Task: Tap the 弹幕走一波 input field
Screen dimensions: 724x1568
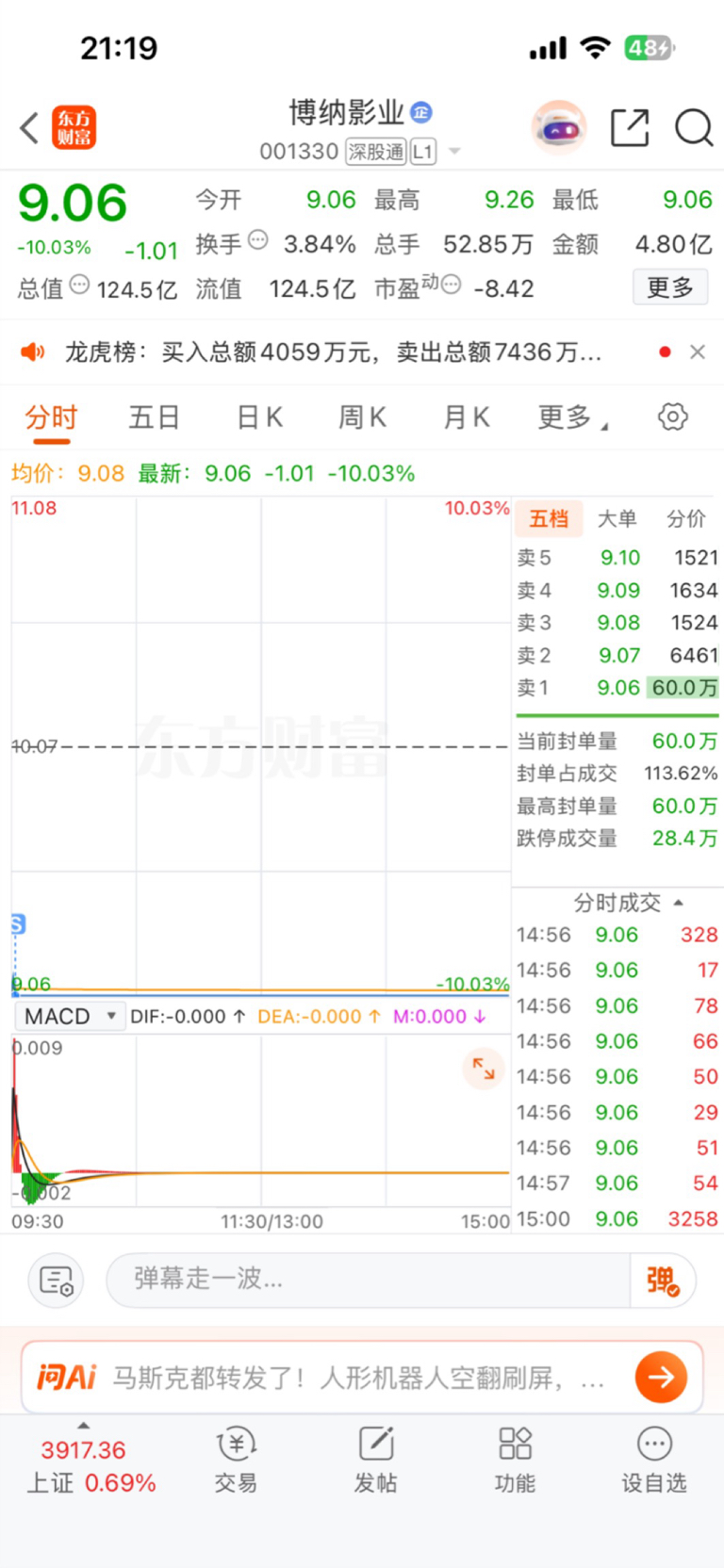Action: 368,1281
